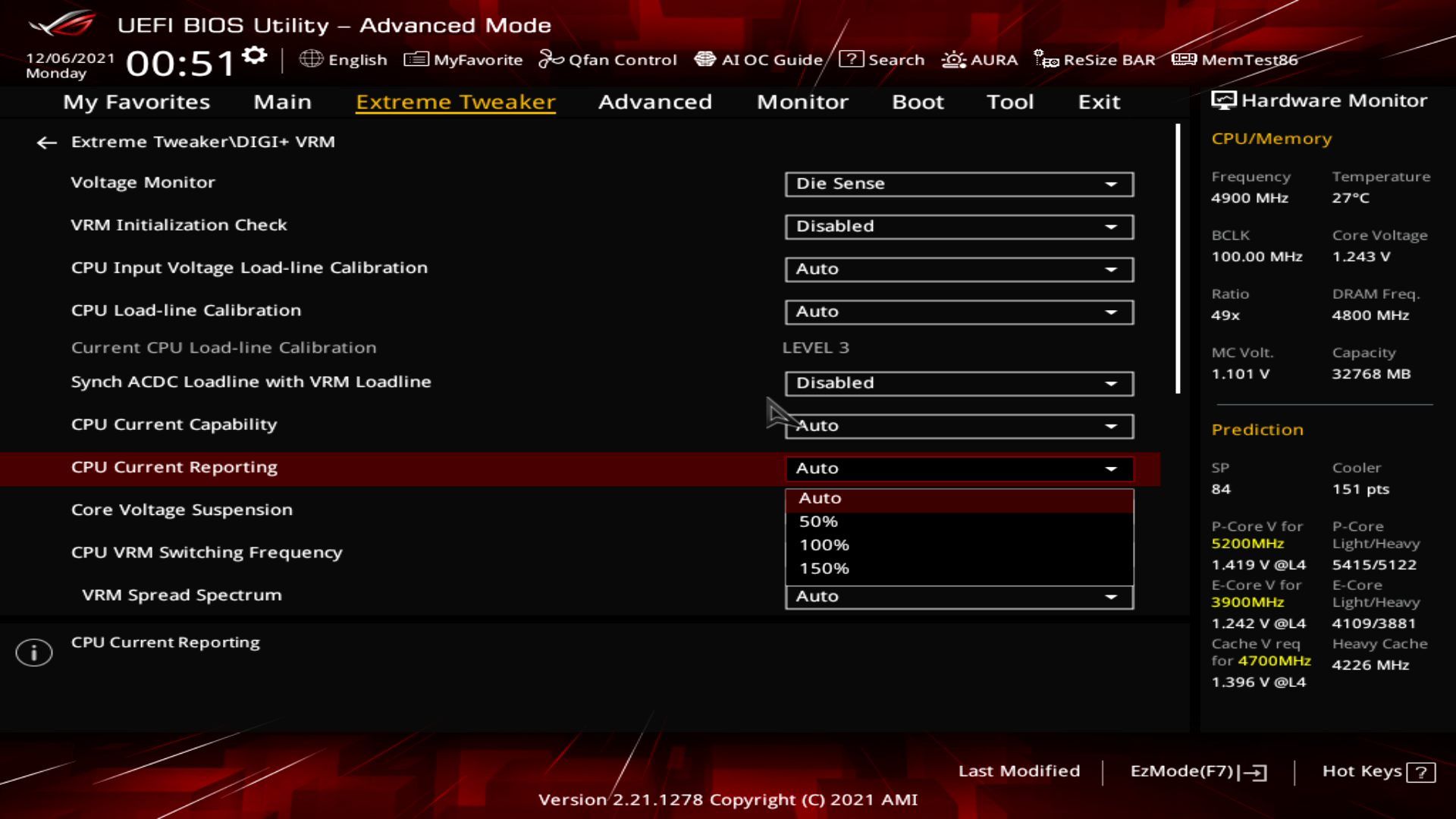Click the settings gear next to clock

(x=255, y=56)
